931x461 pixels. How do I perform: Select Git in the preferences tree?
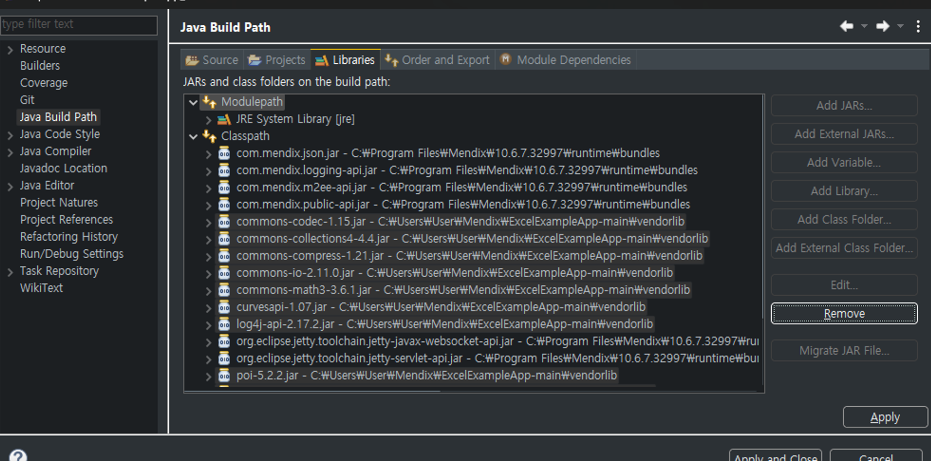(x=27, y=100)
